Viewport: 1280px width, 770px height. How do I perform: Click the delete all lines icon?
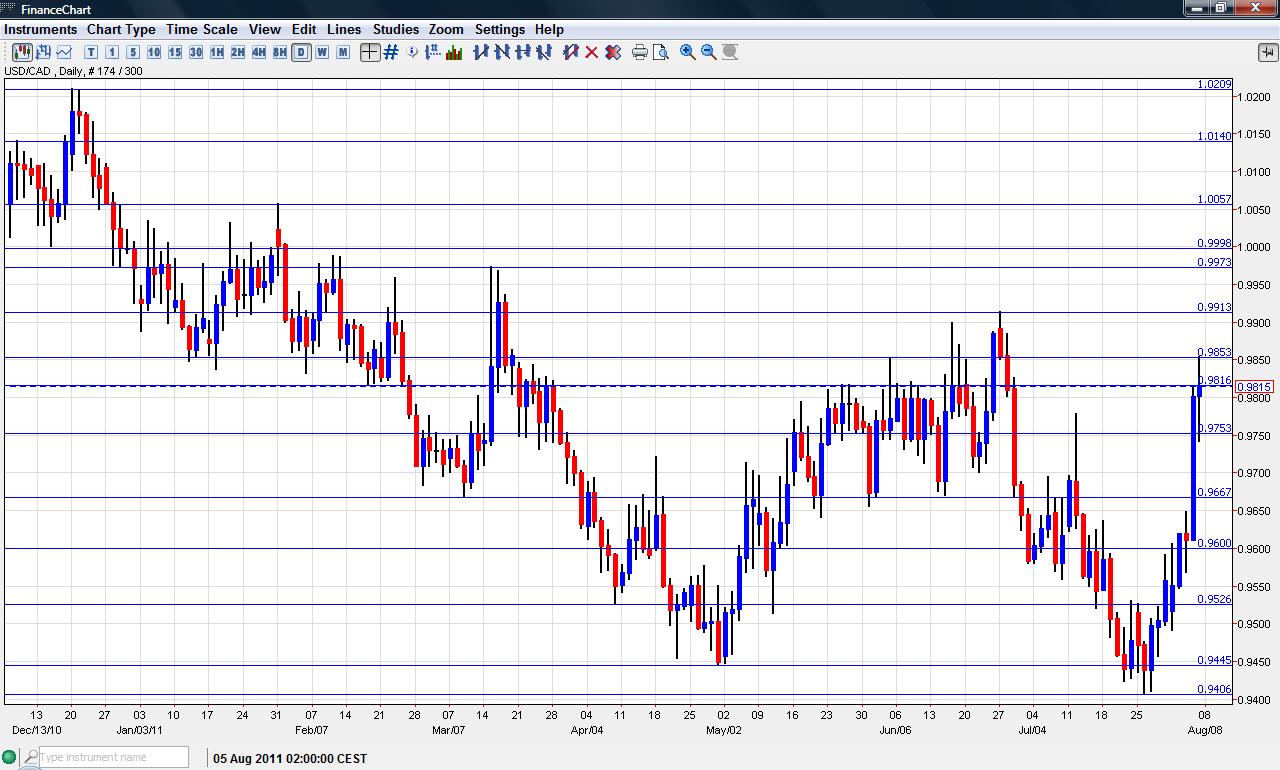pyautogui.click(x=613, y=52)
